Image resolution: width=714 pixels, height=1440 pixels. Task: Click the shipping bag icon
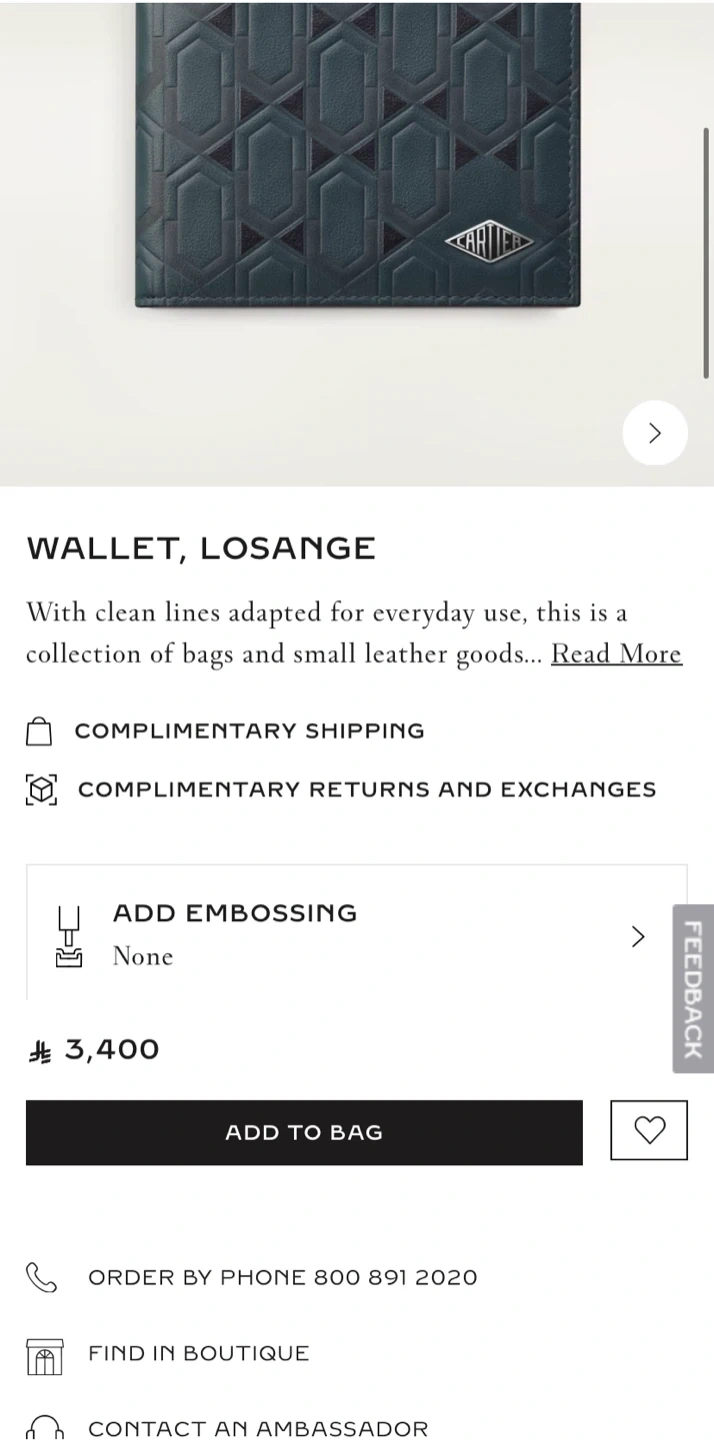pos(39,731)
